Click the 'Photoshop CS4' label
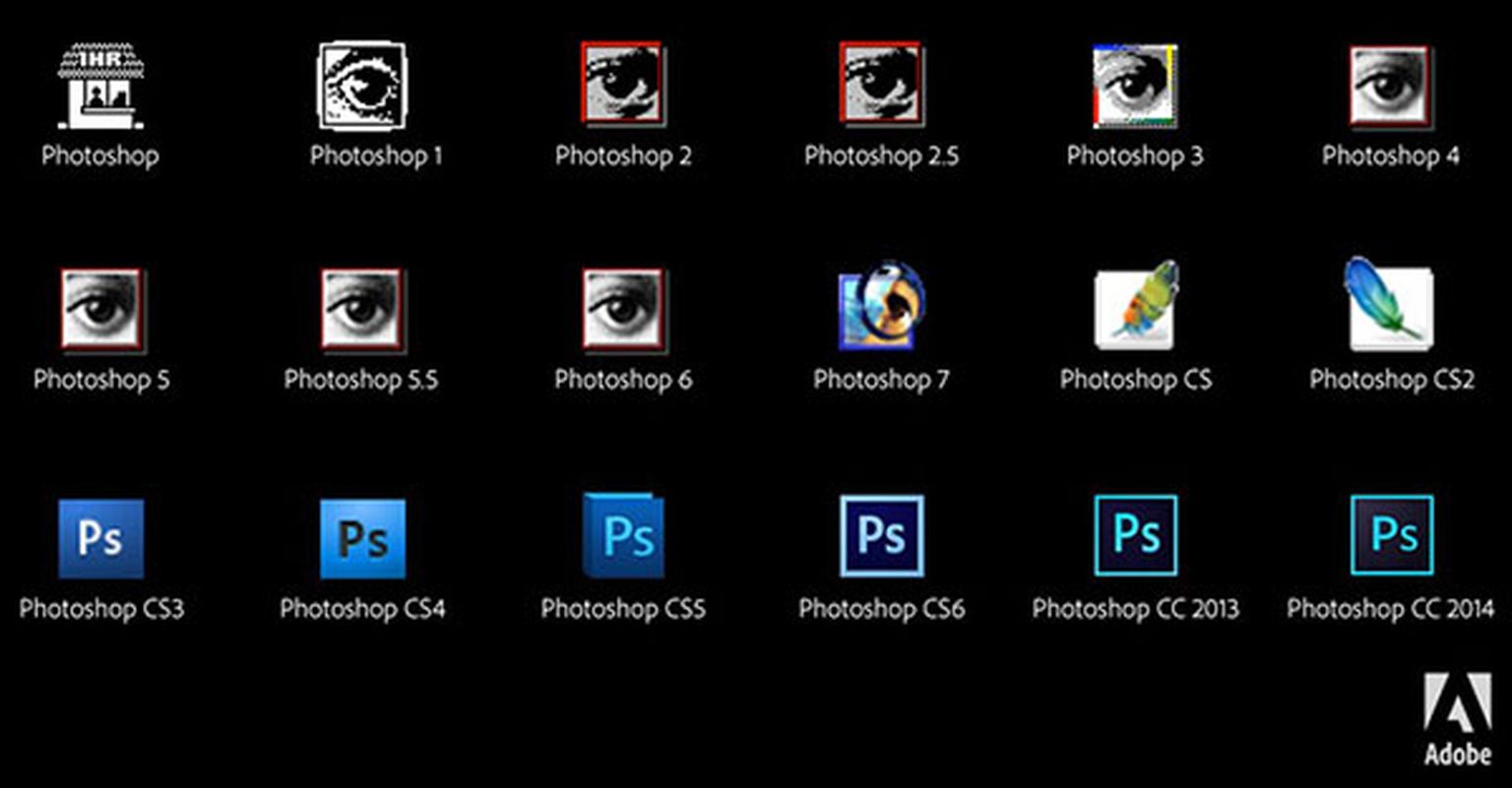 (362, 610)
